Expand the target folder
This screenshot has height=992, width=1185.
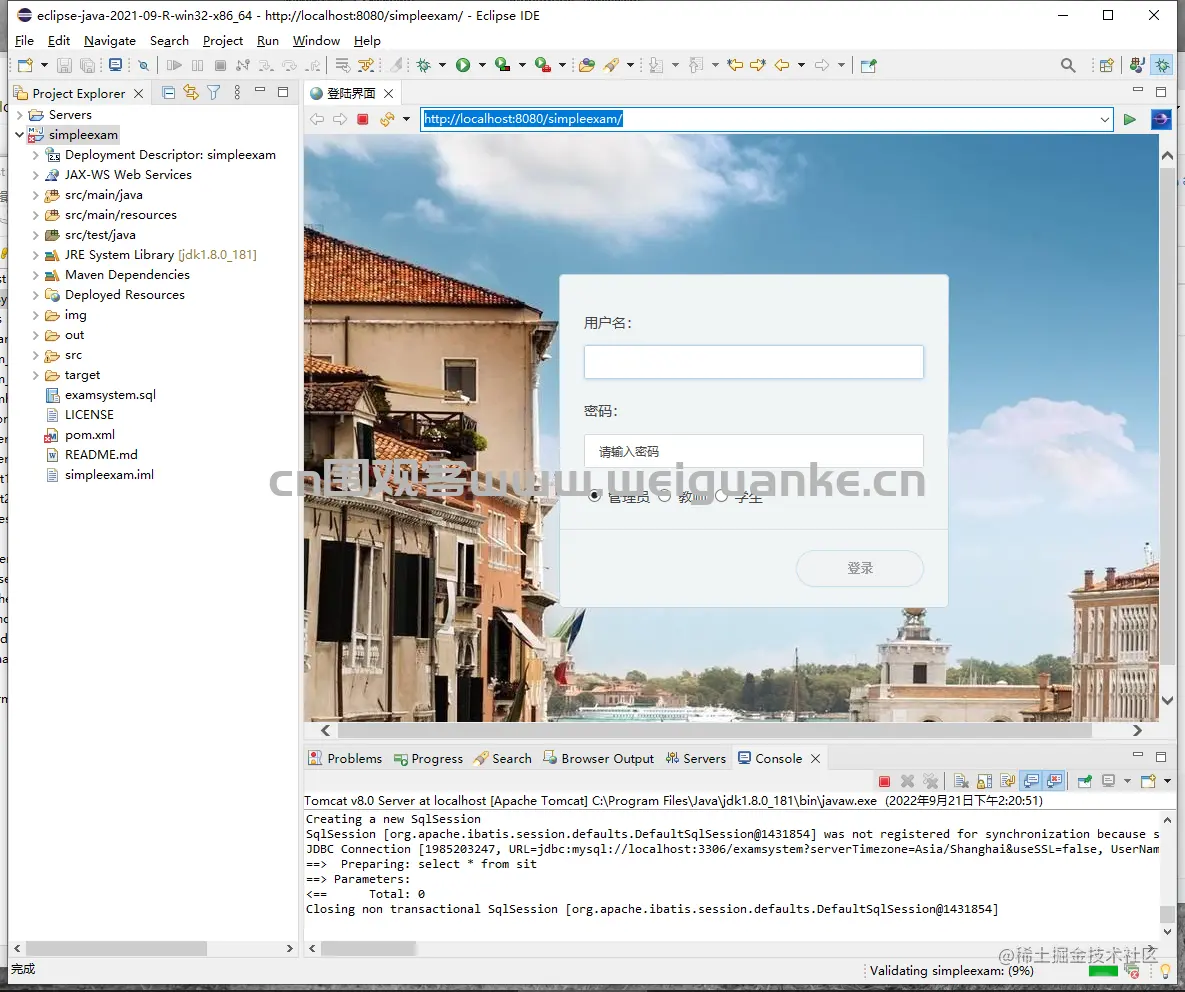pos(36,375)
